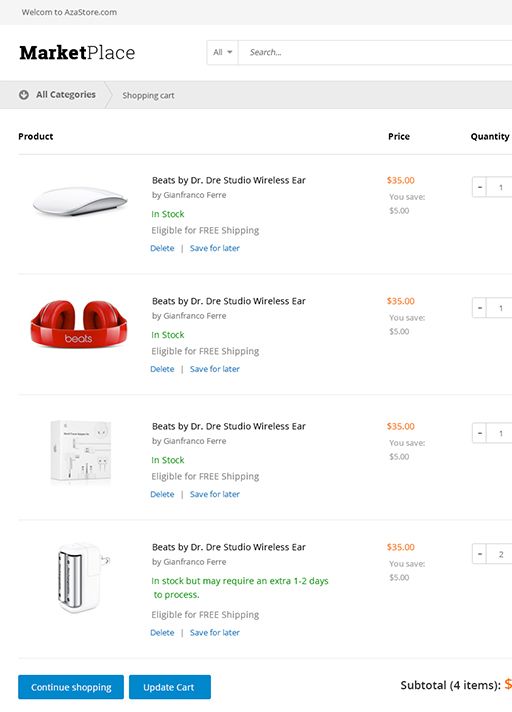Save the red headphones item for later
This screenshot has width=512, height=712.
215,369
